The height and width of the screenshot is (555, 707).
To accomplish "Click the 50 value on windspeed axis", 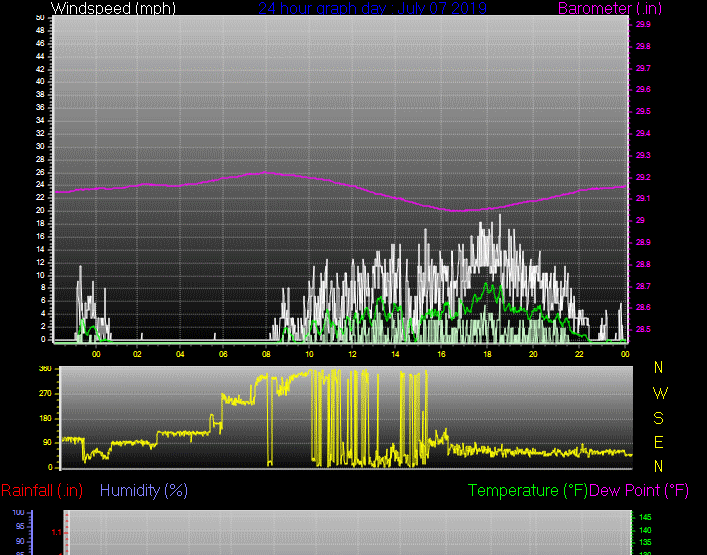I will [39, 18].
